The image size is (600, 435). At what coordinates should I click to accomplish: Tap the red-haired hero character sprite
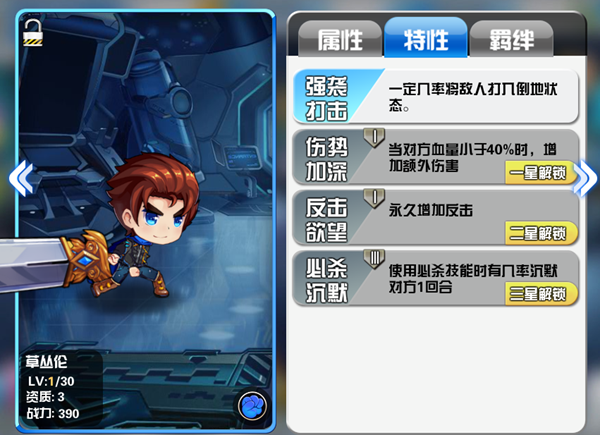[x=149, y=226]
